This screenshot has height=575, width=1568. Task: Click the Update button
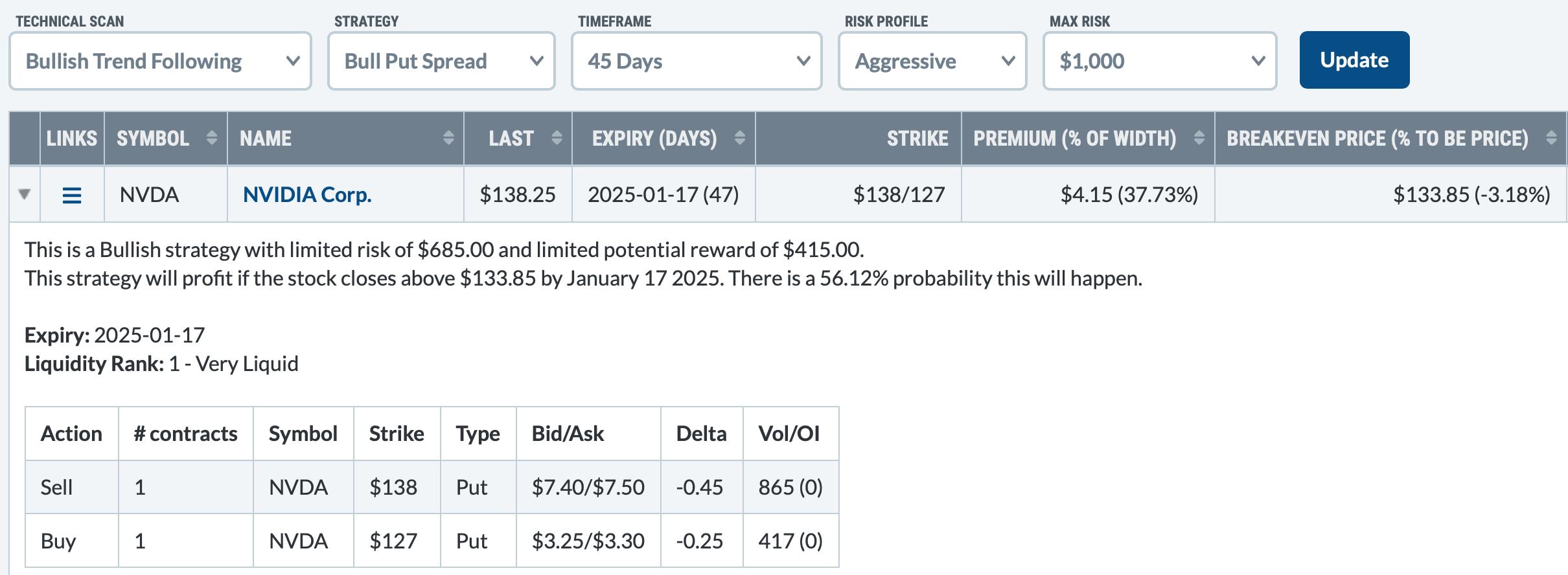(1354, 60)
